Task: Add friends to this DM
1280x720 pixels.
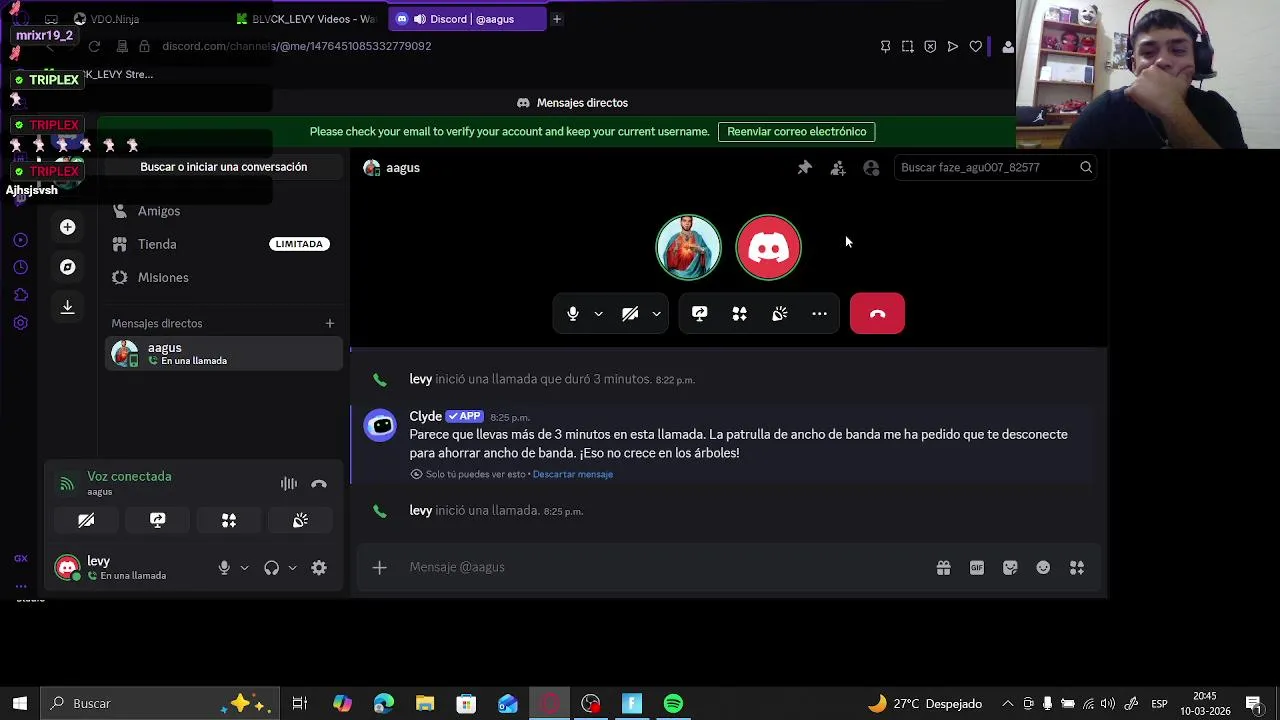Action: (838, 168)
